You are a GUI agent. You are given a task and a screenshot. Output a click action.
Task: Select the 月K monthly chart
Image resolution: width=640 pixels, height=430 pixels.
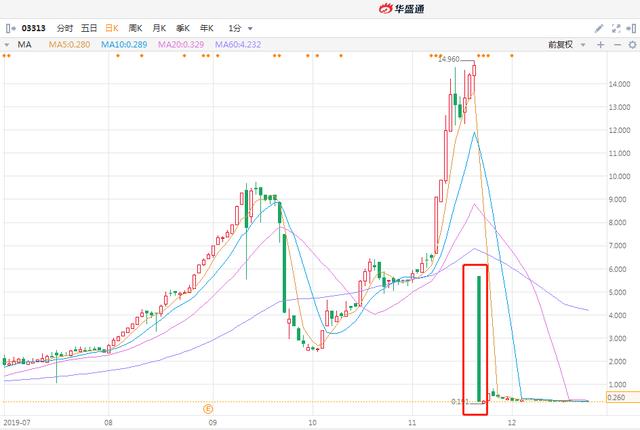[159, 28]
